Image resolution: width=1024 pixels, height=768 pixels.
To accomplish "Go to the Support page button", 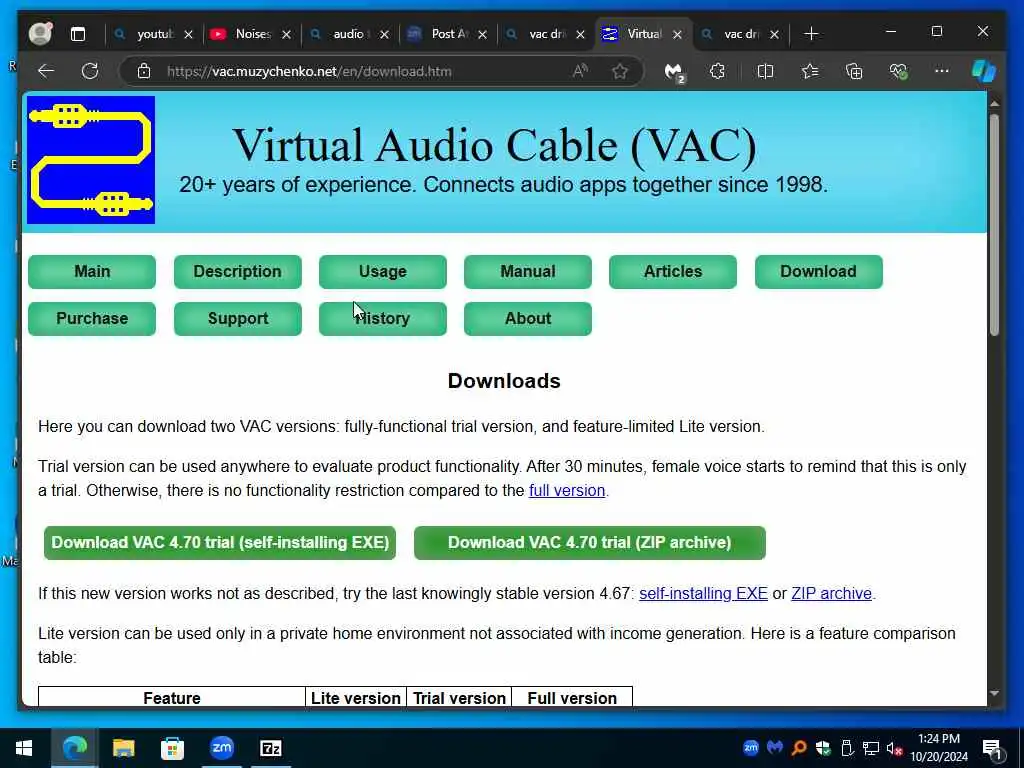I will 238,319.
